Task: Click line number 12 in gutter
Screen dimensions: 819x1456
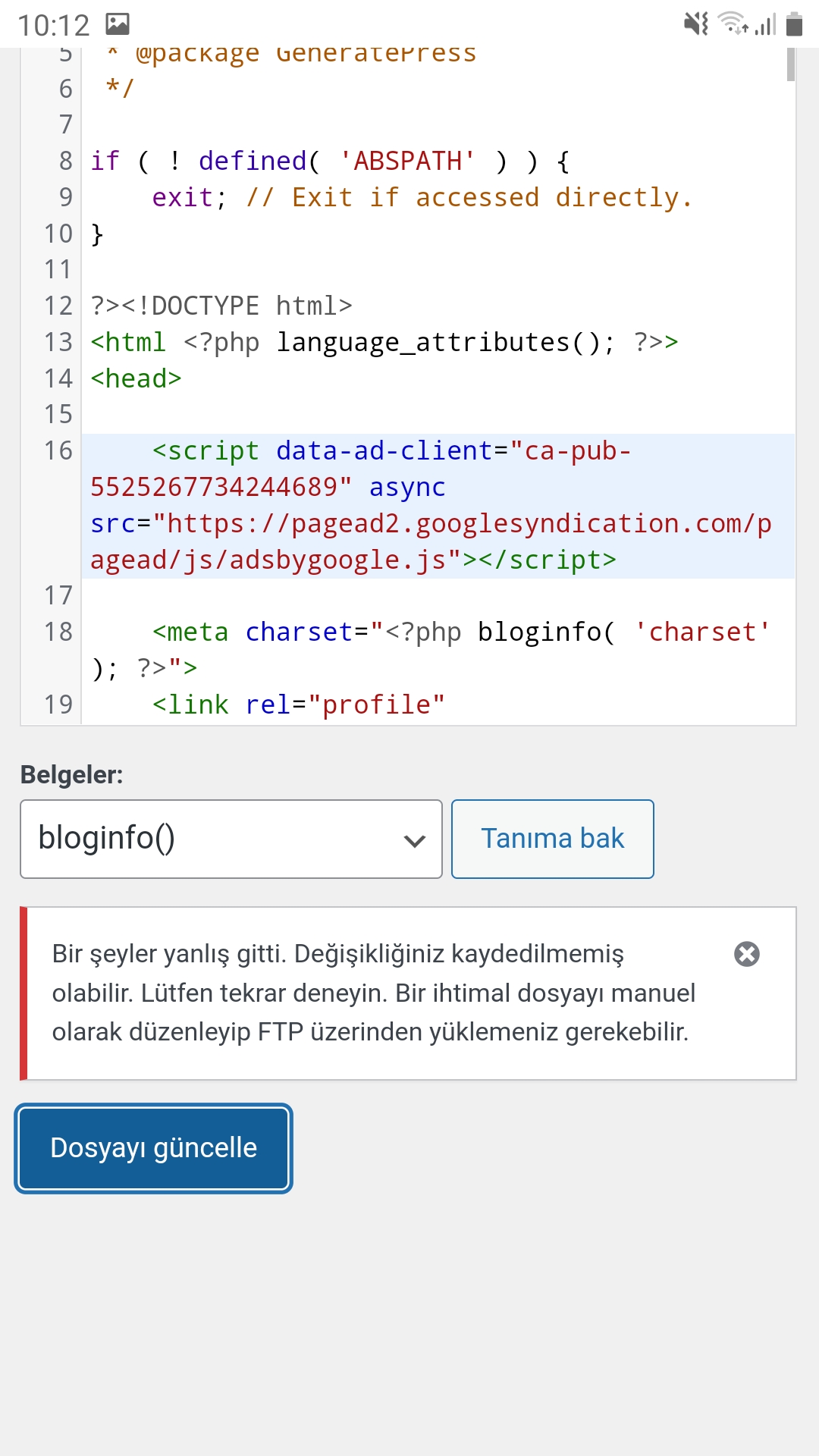Action: (x=58, y=306)
